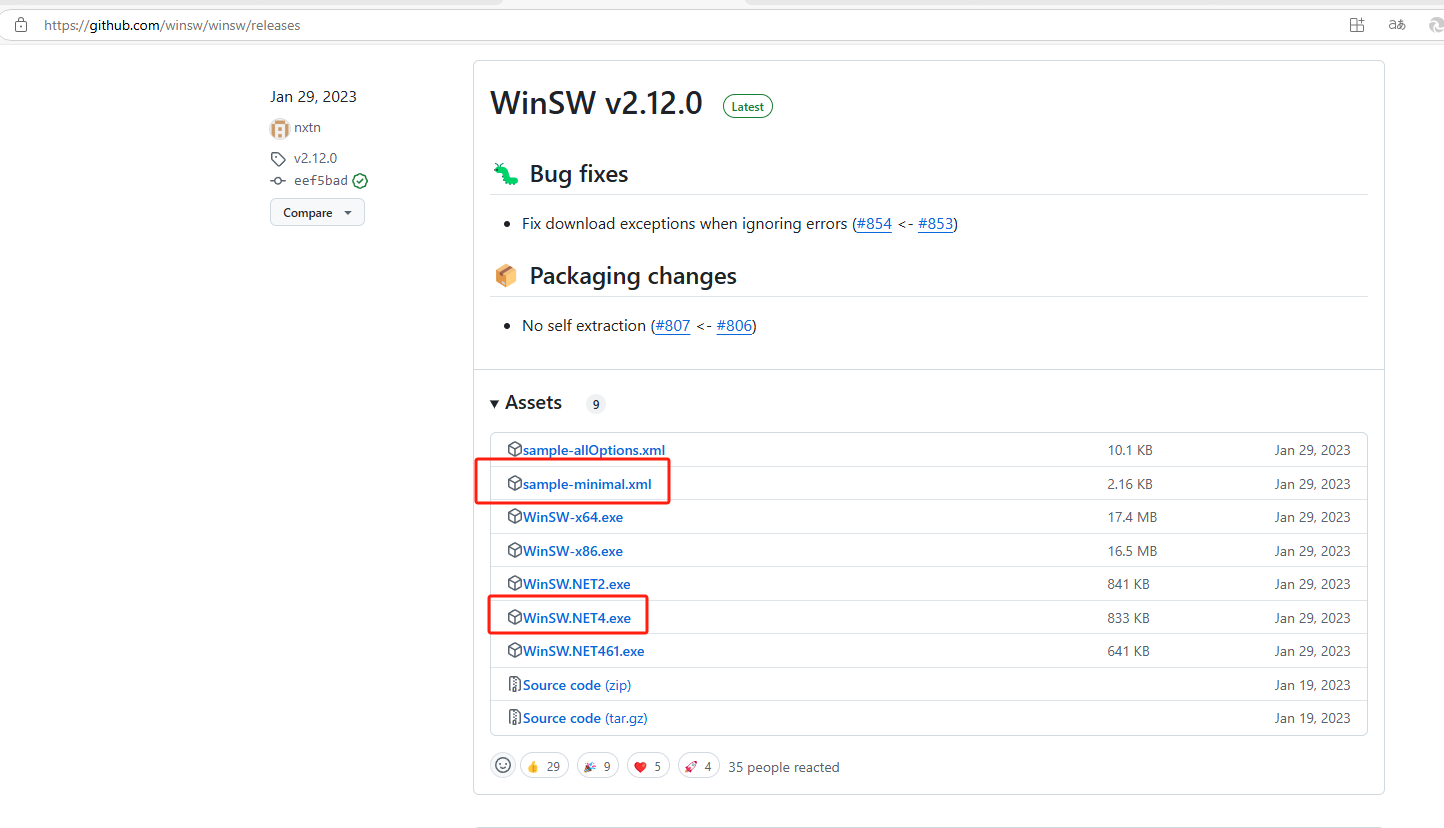Click the 833 KB size of WinSW.NET4.exe
1444x828 pixels.
[x=1128, y=618]
